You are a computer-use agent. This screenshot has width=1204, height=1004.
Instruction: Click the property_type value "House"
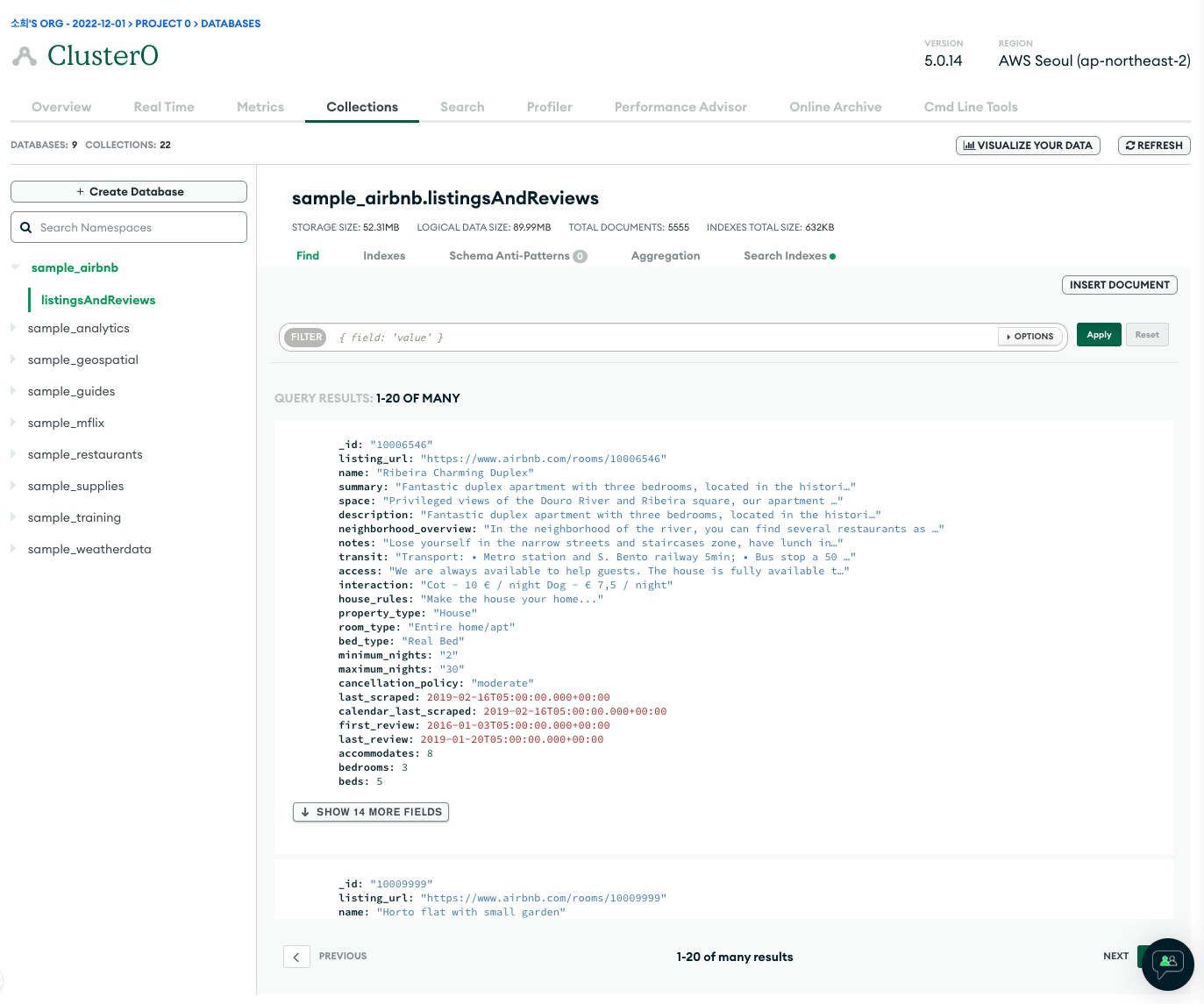(x=455, y=613)
